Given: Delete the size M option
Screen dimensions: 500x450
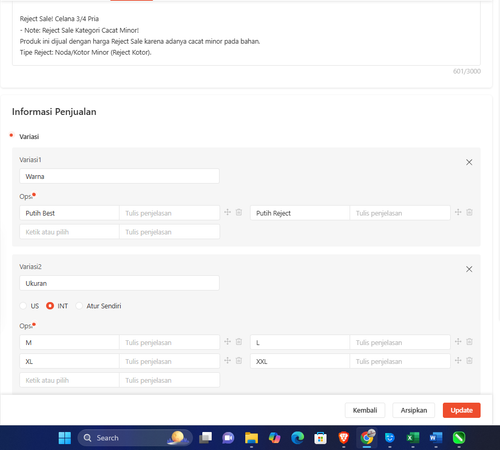Looking at the screenshot, I should [239, 342].
